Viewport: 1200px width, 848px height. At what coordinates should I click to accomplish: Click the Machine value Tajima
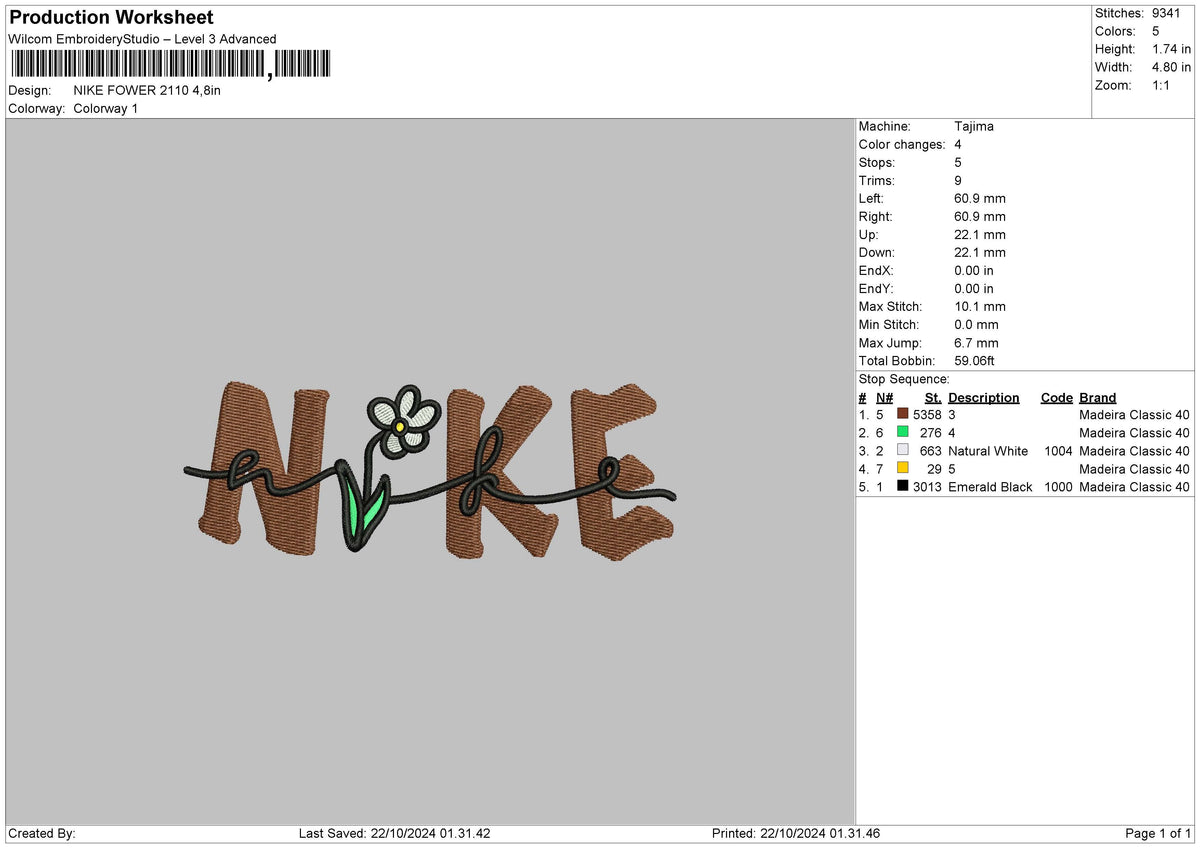pos(974,126)
